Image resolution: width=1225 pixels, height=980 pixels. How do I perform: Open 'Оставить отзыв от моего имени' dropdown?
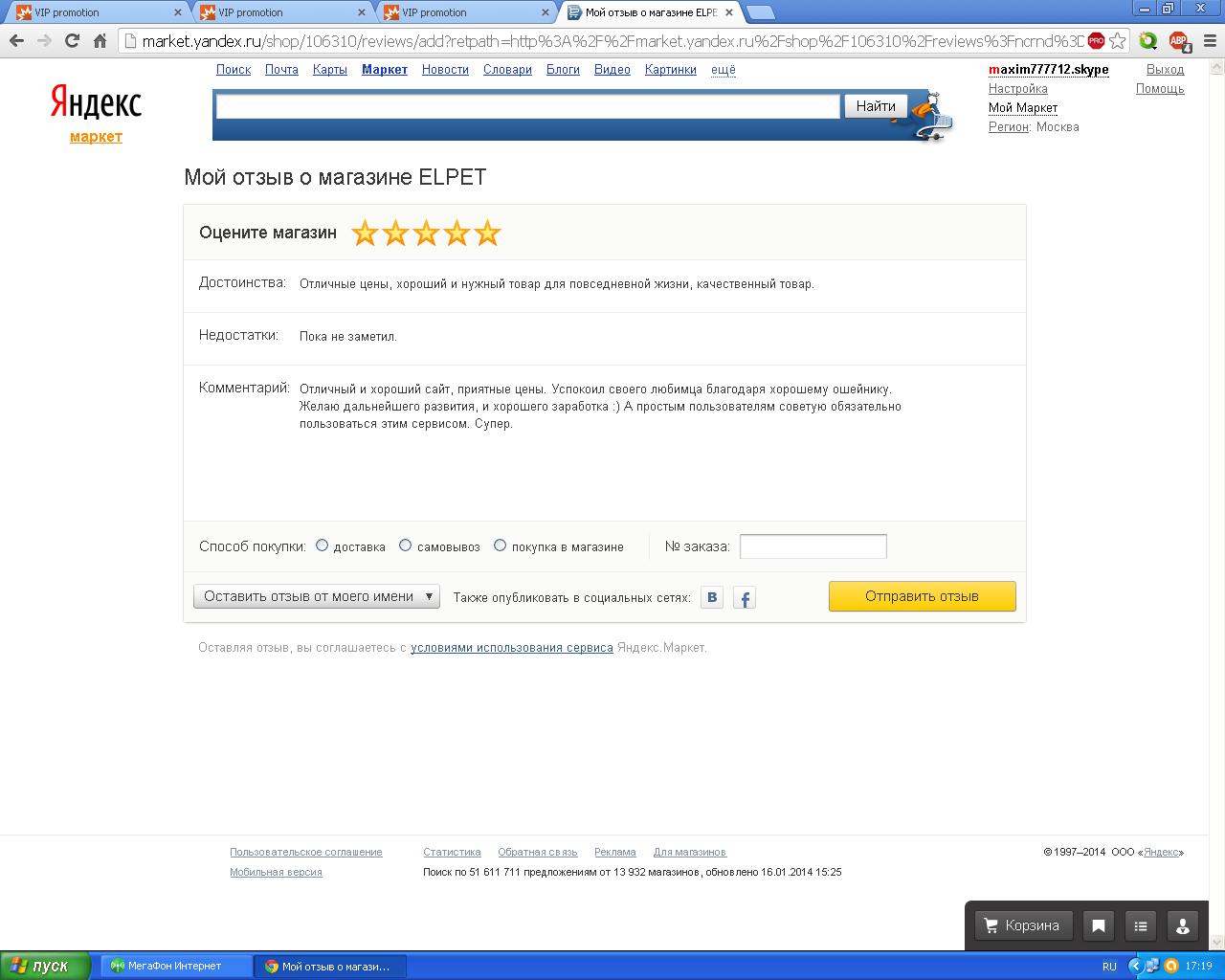pos(317,596)
